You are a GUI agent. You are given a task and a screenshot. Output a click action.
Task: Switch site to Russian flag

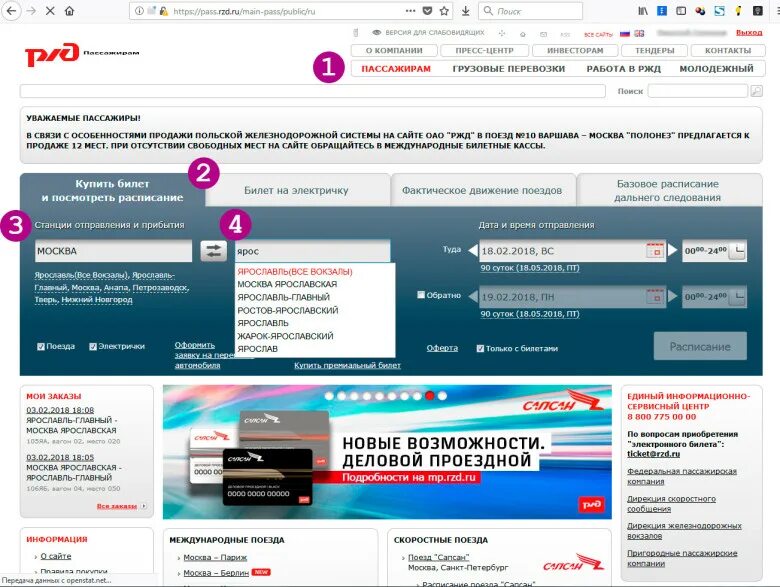click(x=625, y=33)
